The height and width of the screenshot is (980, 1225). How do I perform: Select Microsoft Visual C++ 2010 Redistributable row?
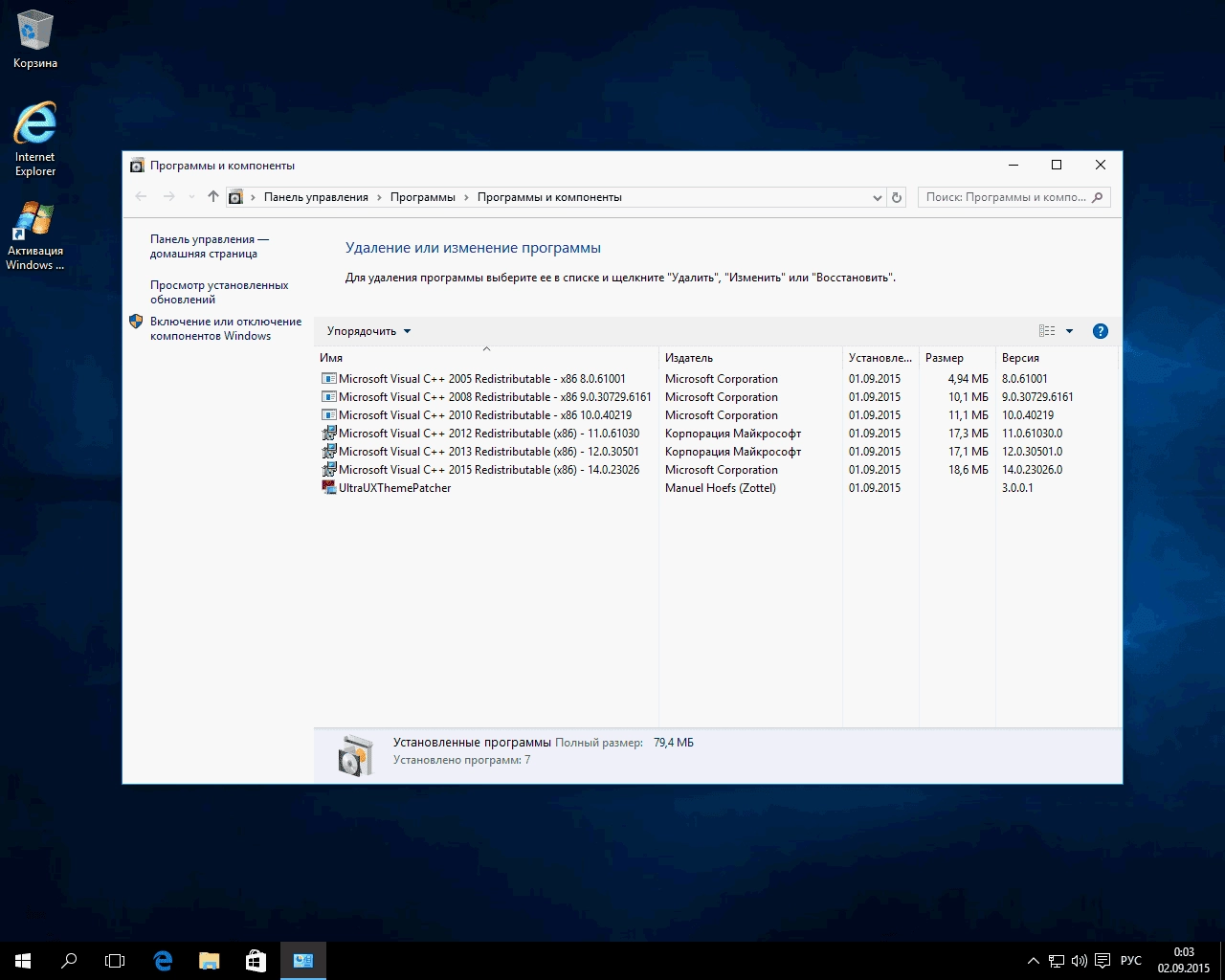(x=716, y=415)
